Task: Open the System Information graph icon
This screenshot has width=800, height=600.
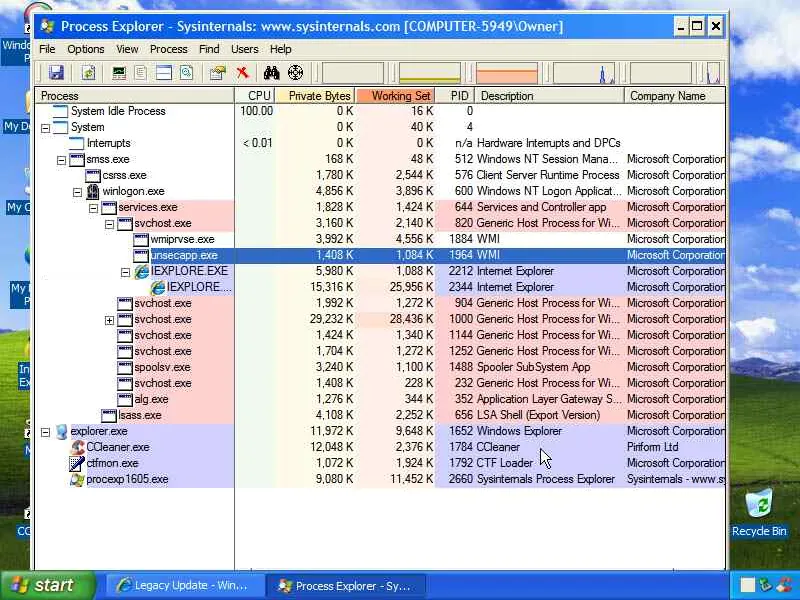Action: tap(119, 73)
